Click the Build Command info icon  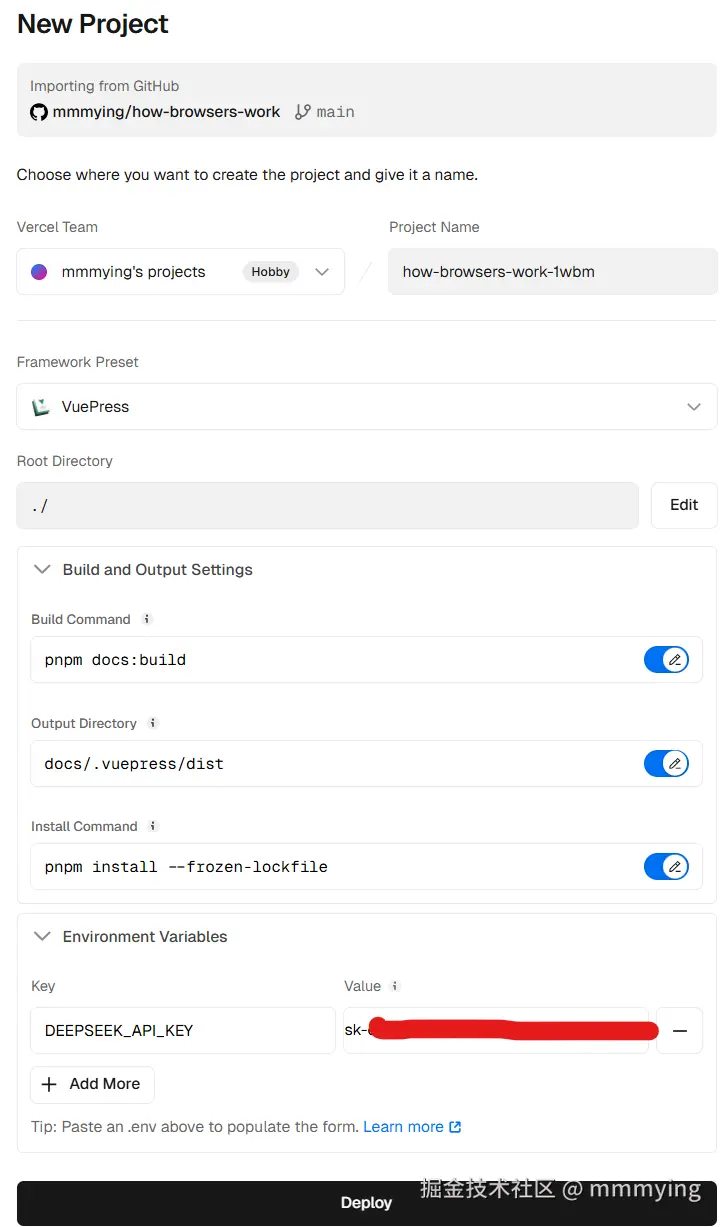pos(147,619)
